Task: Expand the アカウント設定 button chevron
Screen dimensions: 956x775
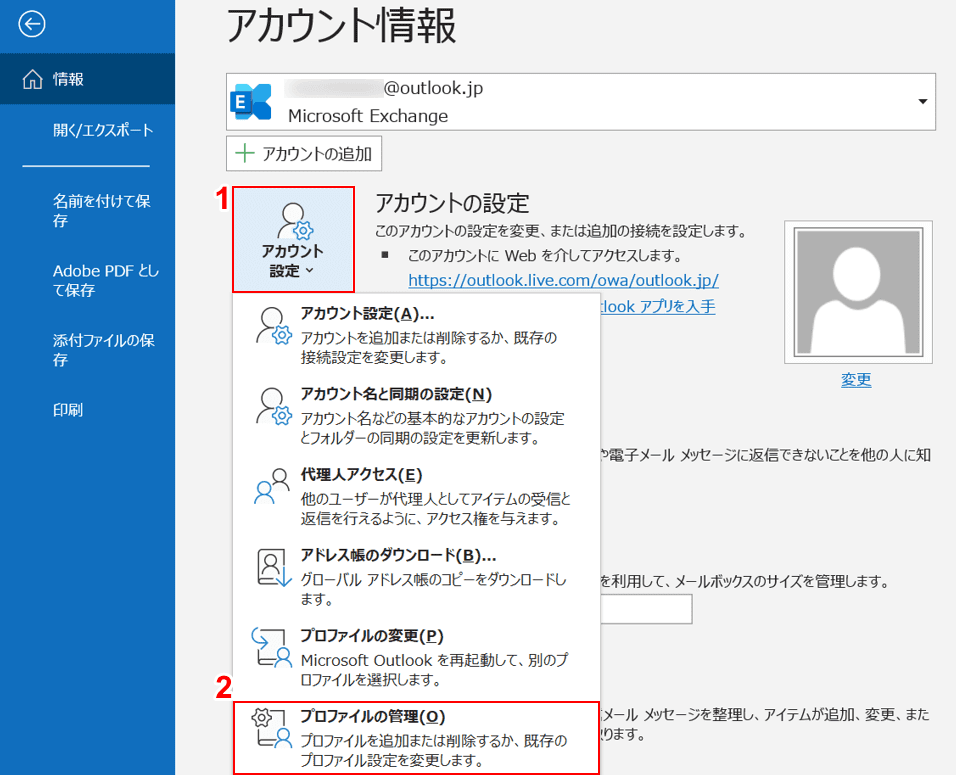Action: (309, 270)
